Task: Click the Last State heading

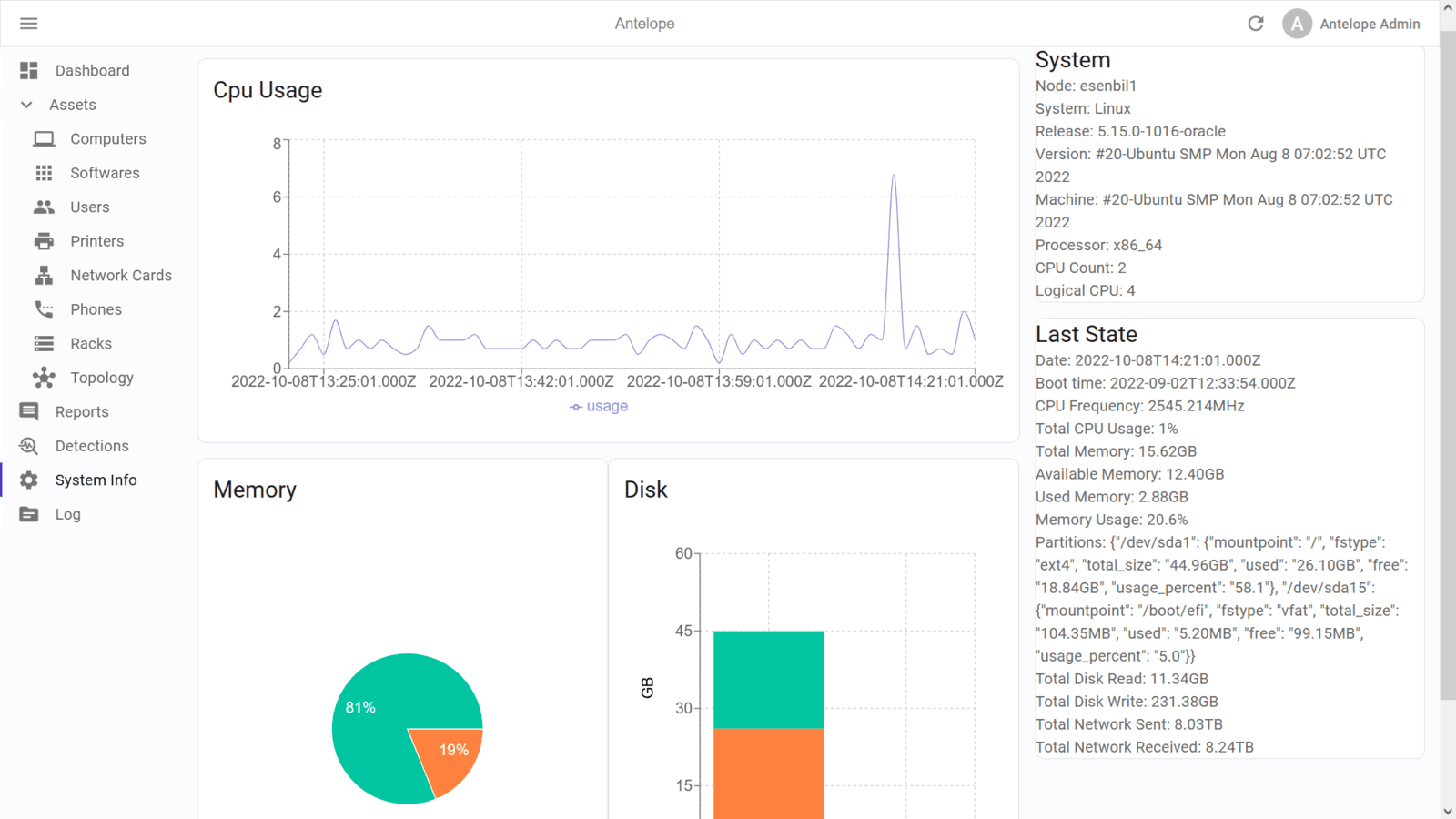Action: pyautogui.click(x=1087, y=334)
